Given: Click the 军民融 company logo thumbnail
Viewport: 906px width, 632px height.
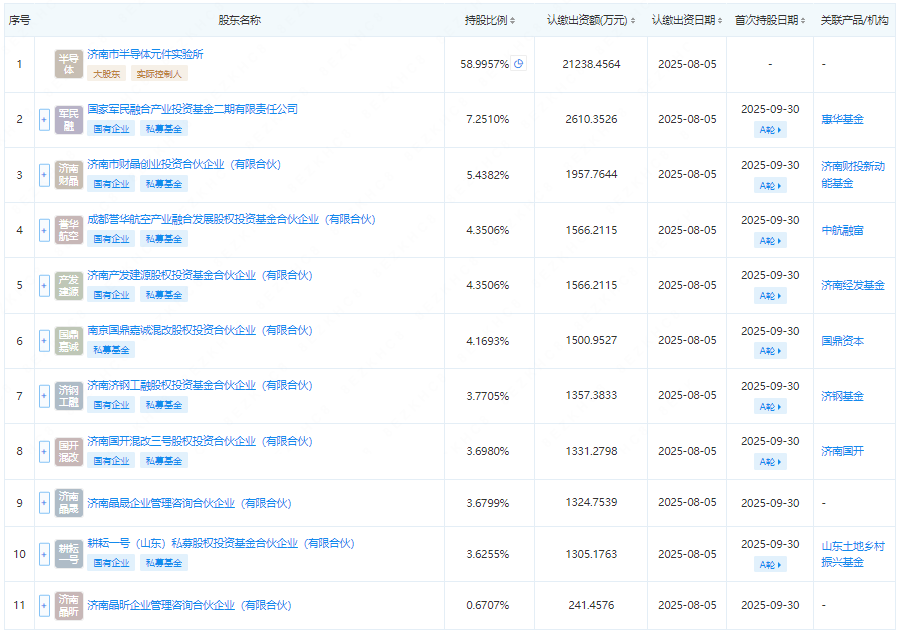Looking at the screenshot, I should point(69,119).
